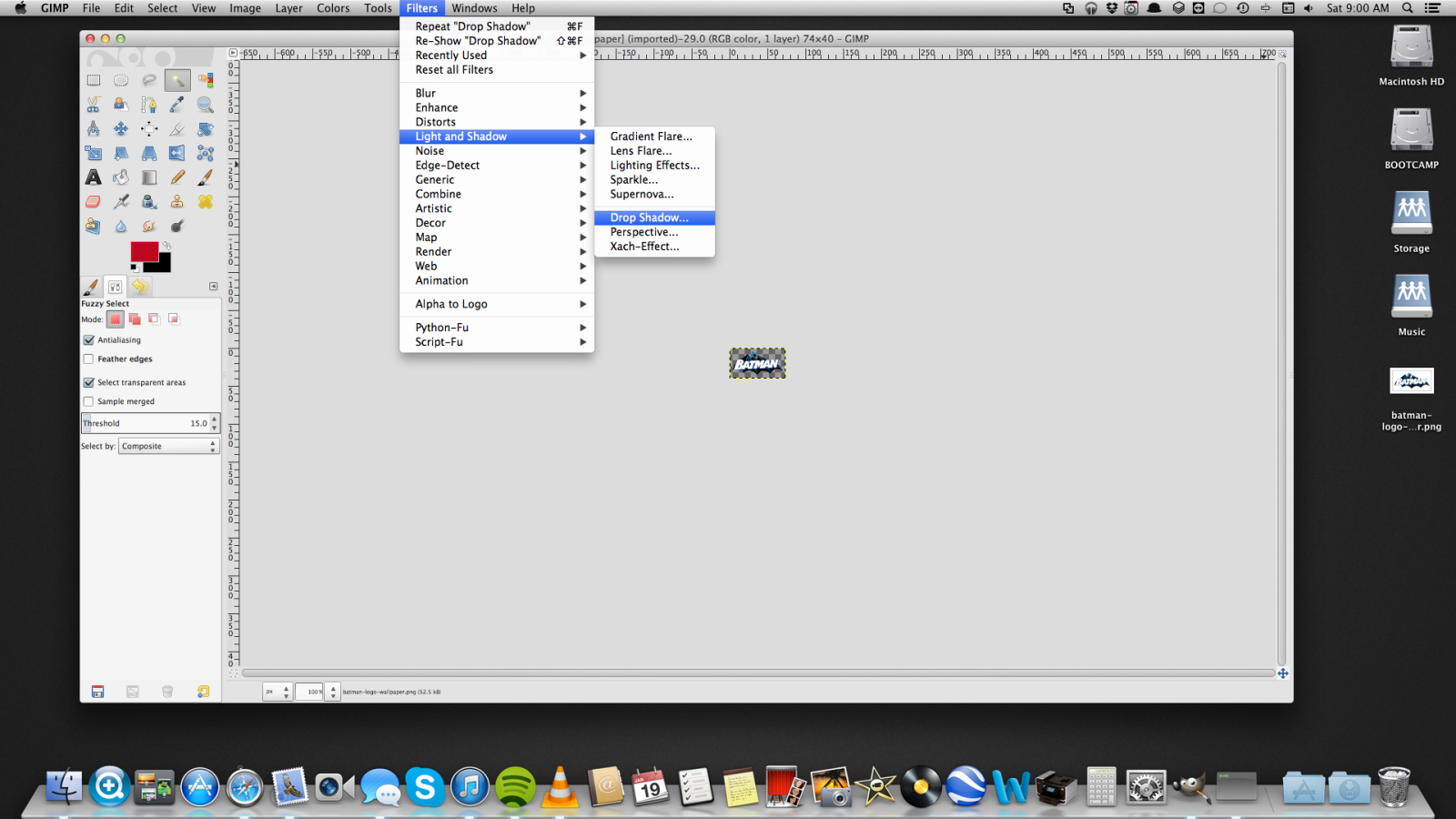Open the Select by Composite dropdown
The width and height of the screenshot is (1456, 819).
[168, 447]
